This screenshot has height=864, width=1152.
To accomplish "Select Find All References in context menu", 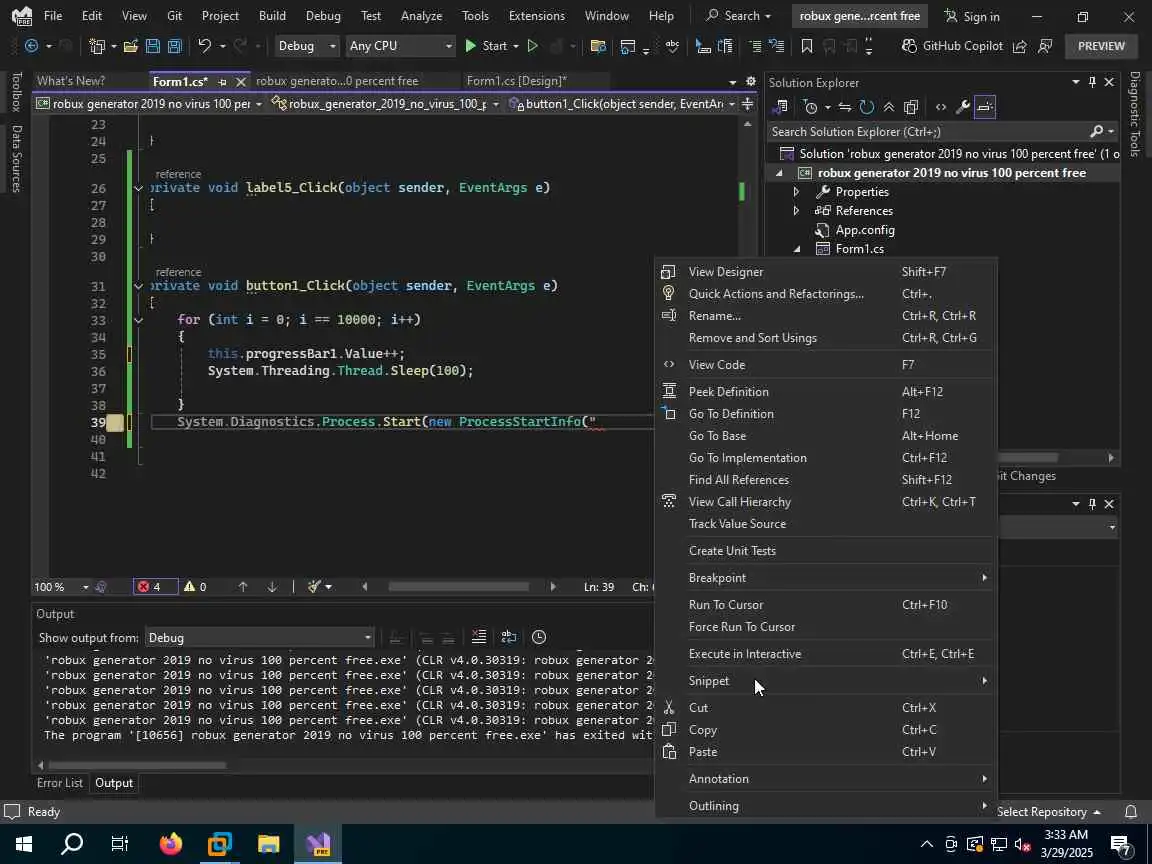I will (826, 480).
